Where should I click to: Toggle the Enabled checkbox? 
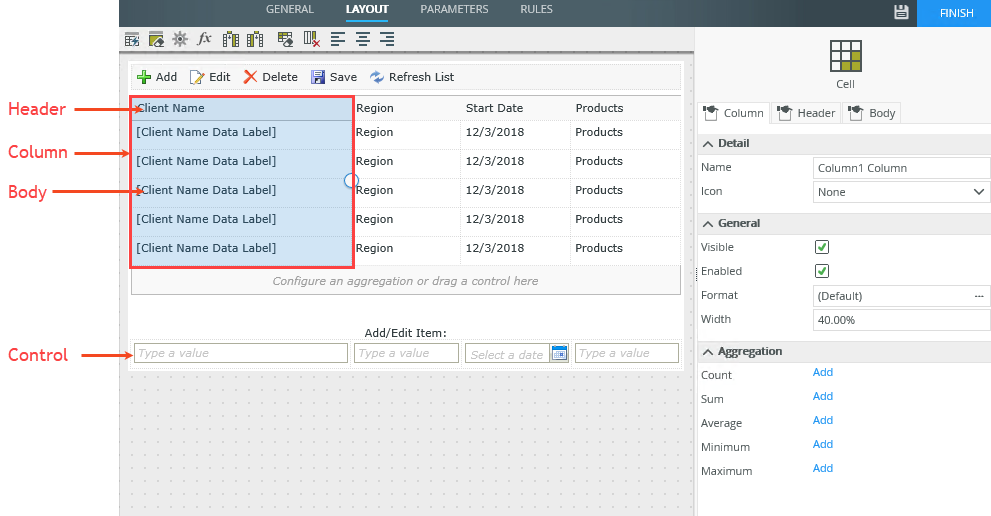(x=822, y=271)
